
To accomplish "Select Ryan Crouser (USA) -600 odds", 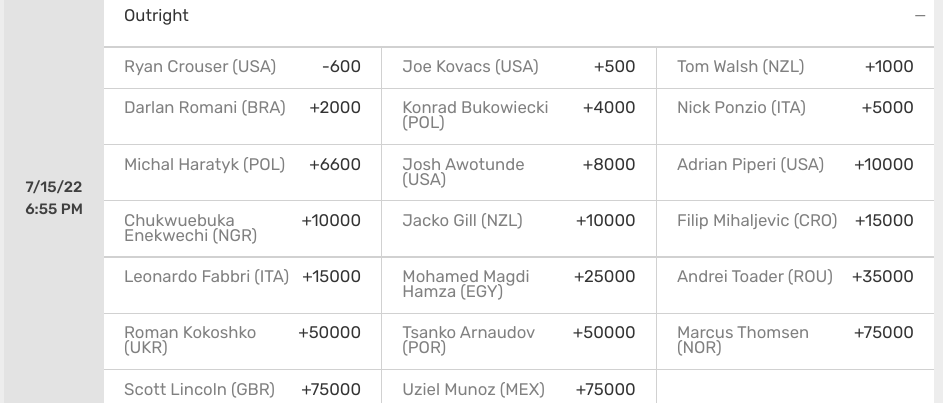I will pos(242,67).
